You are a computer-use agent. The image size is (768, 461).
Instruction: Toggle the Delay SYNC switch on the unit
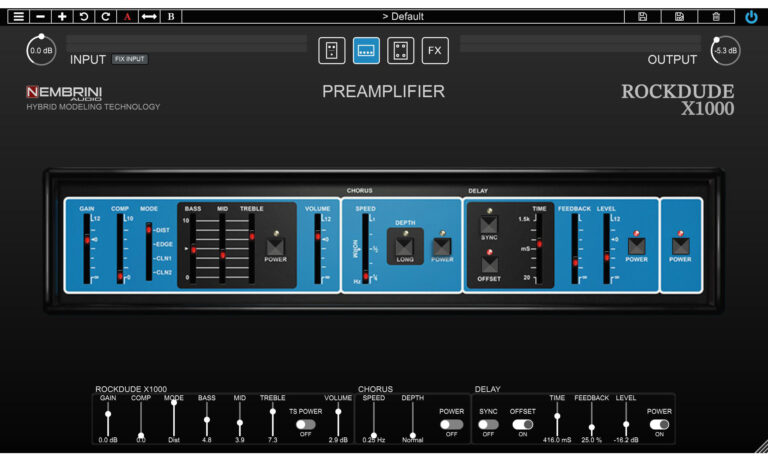point(488,224)
